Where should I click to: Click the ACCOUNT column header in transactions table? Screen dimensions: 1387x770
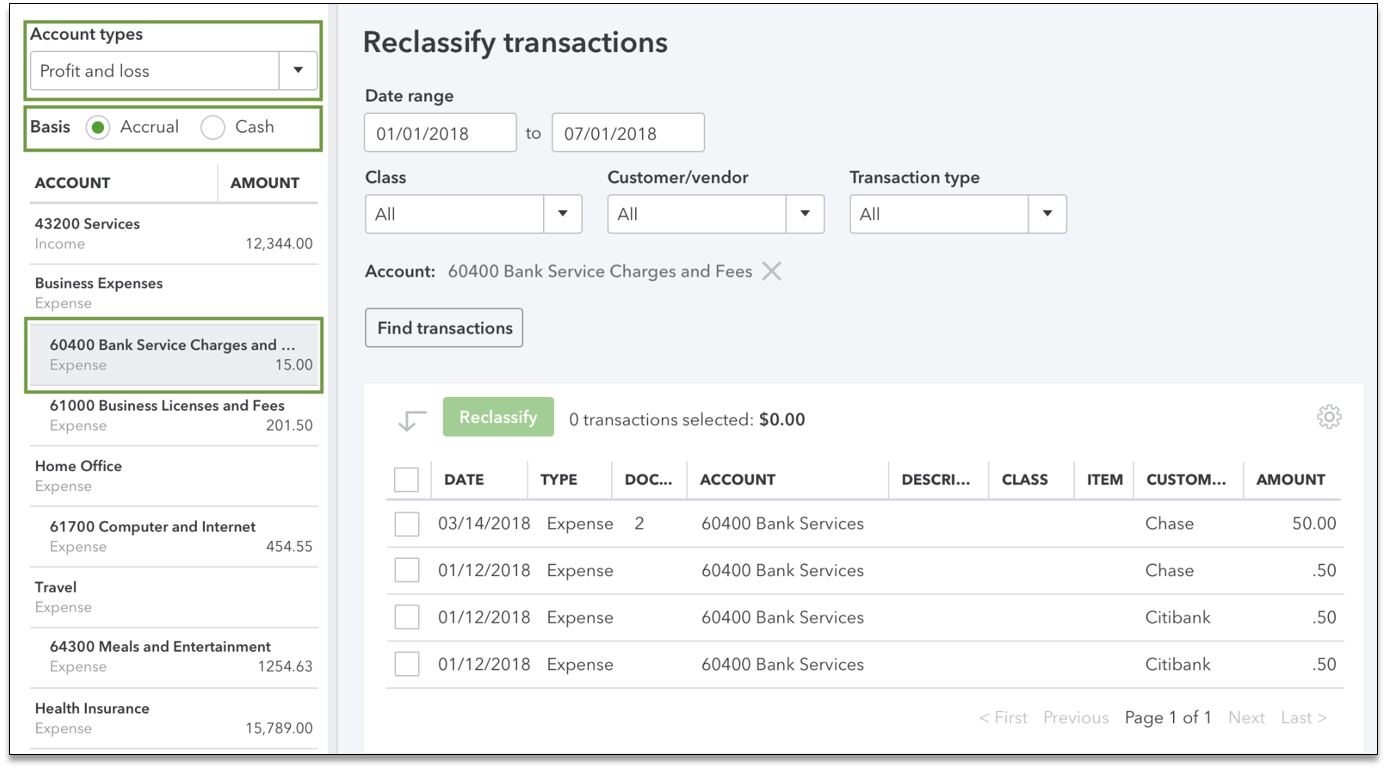tap(738, 480)
